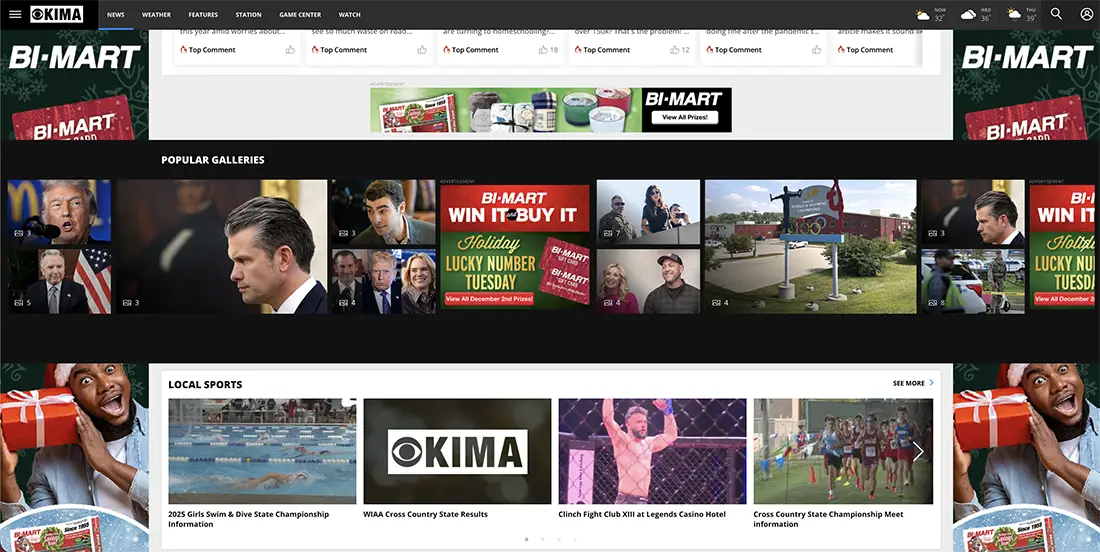Advance Local Sports carousel with next arrow
Image resolution: width=1100 pixels, height=552 pixels.
[918, 451]
